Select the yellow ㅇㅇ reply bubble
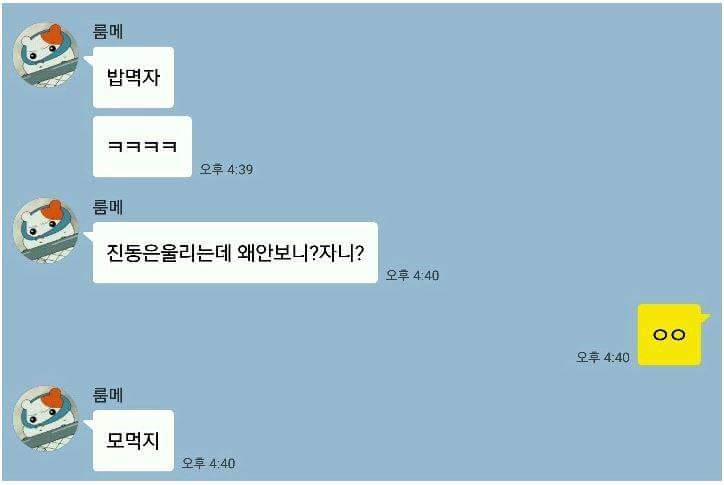Viewport: 724px width, 485px height. coord(670,334)
